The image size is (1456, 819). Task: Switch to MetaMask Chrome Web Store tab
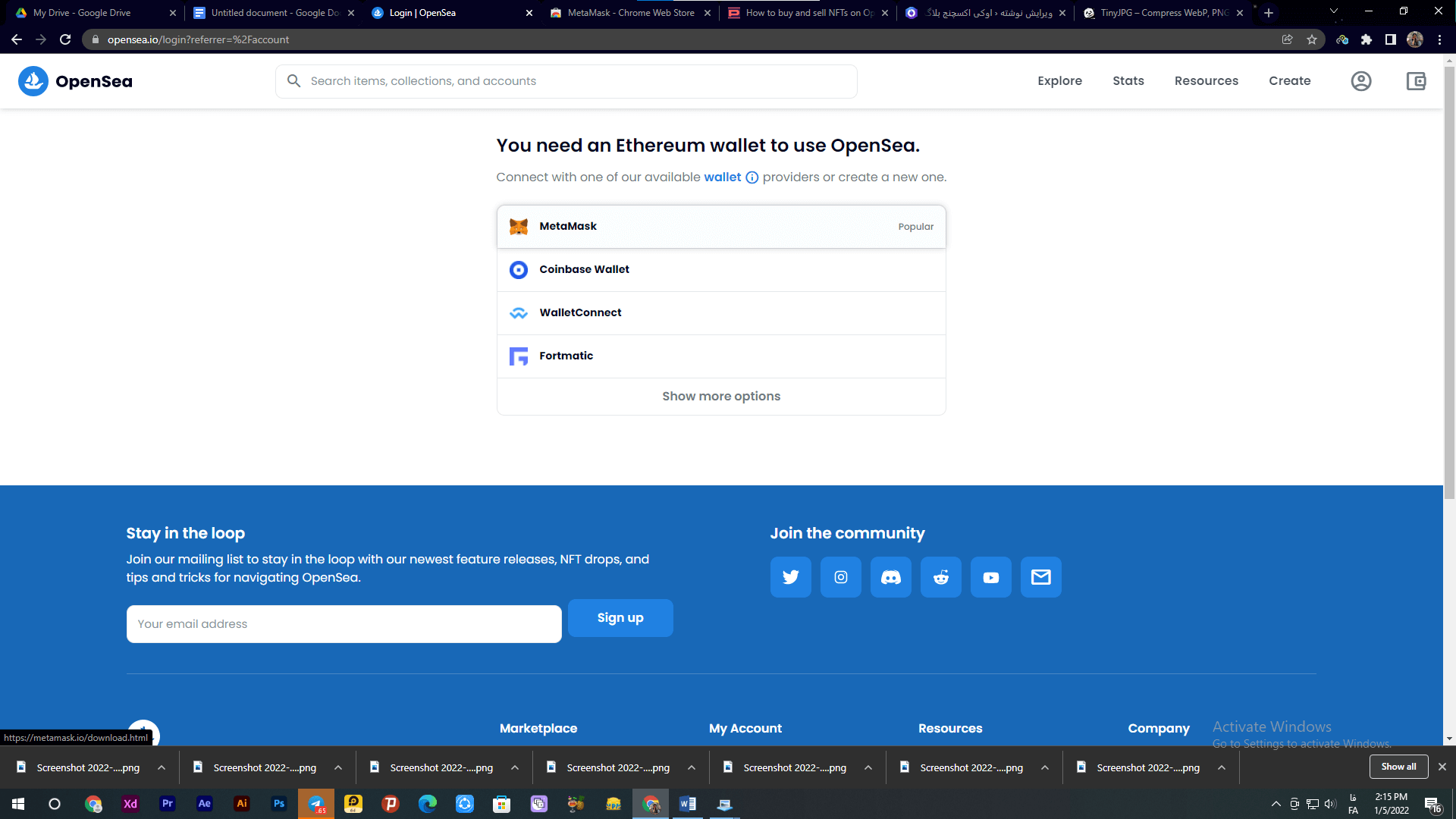[x=631, y=13]
